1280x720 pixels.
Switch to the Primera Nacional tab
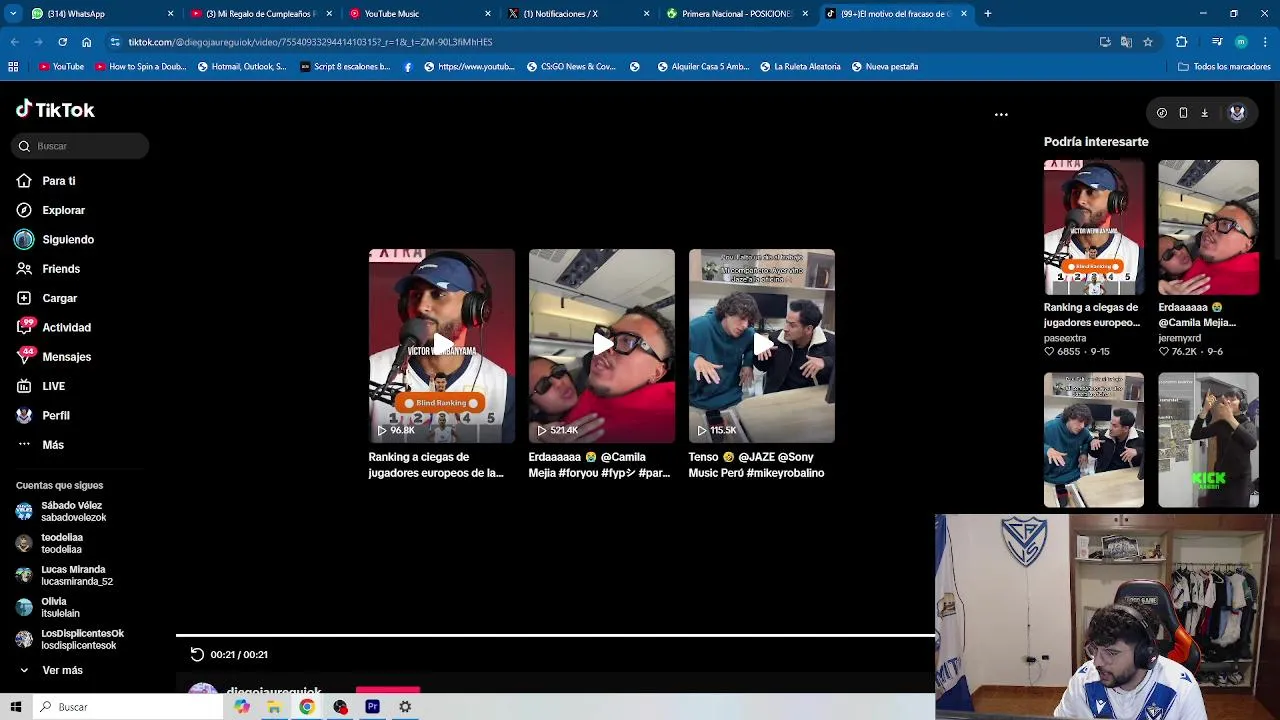click(x=736, y=14)
